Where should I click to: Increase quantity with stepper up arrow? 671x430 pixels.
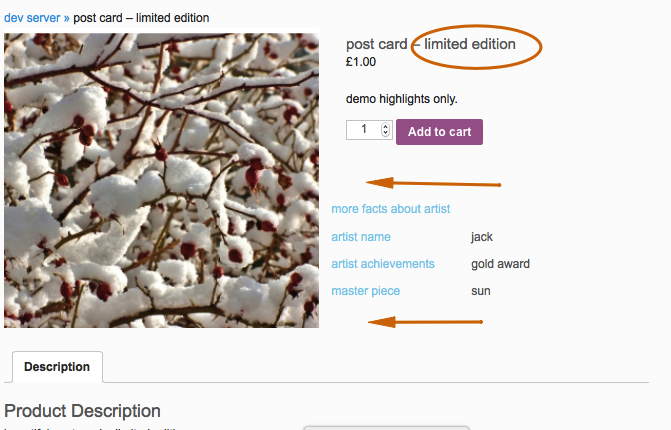point(386,126)
